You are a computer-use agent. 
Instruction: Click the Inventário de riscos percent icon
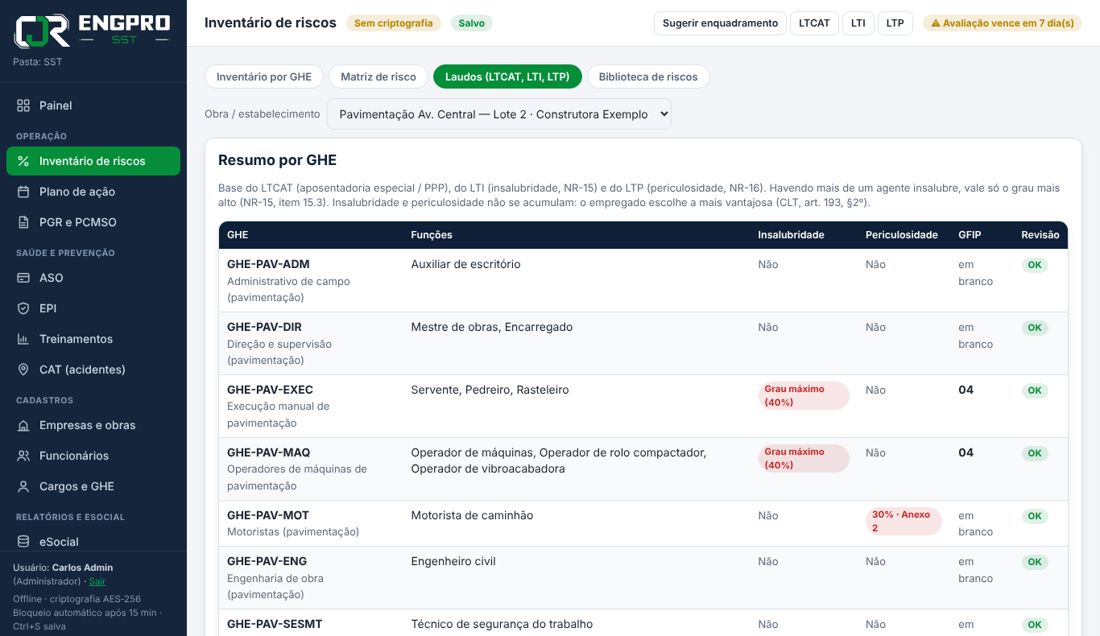click(x=23, y=161)
